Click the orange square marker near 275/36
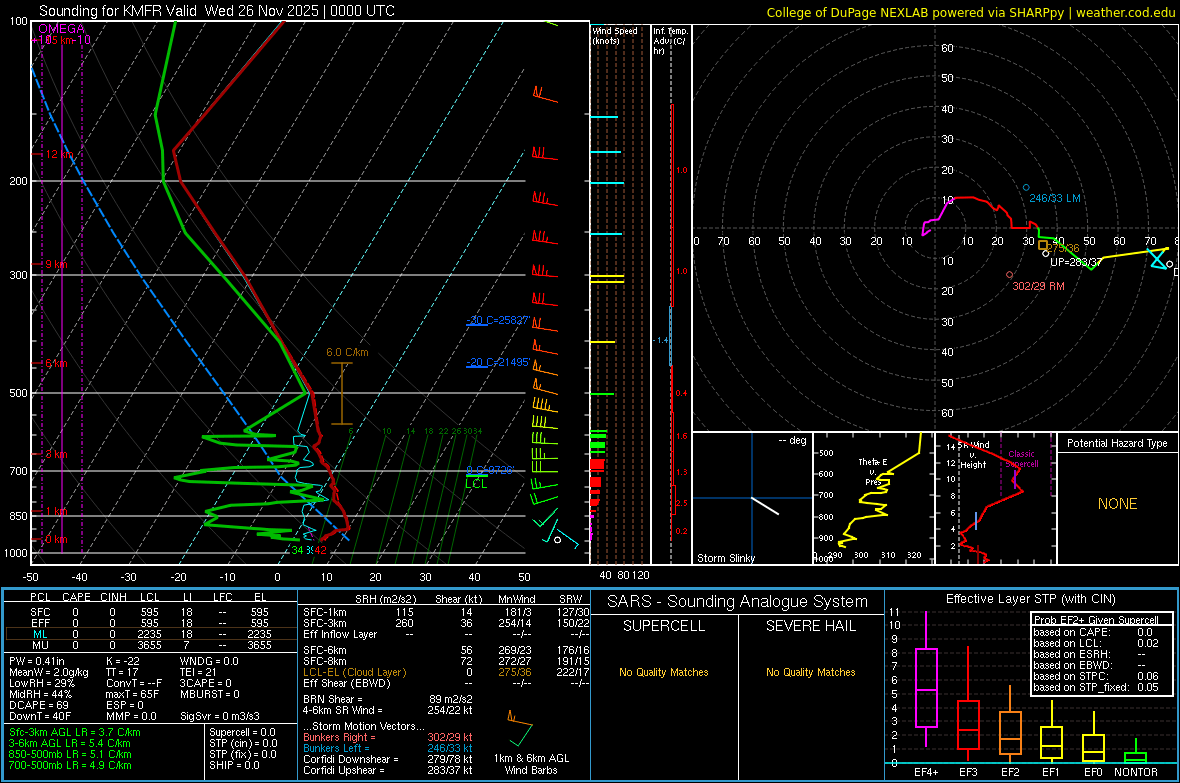 pyautogui.click(x=1043, y=245)
